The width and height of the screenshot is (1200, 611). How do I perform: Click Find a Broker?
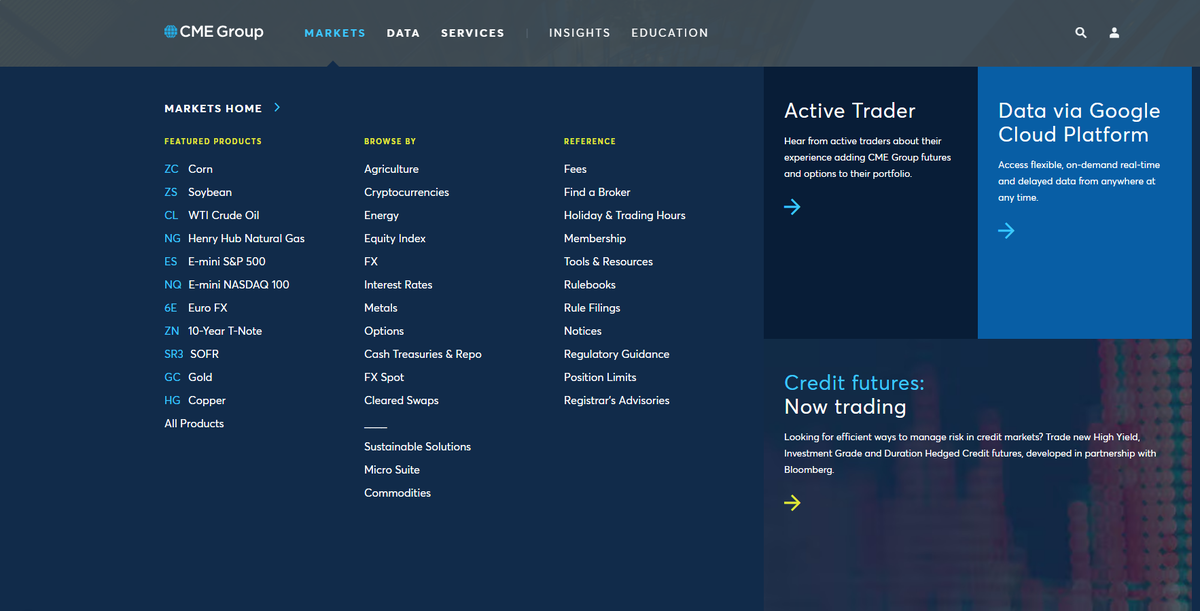[597, 192]
